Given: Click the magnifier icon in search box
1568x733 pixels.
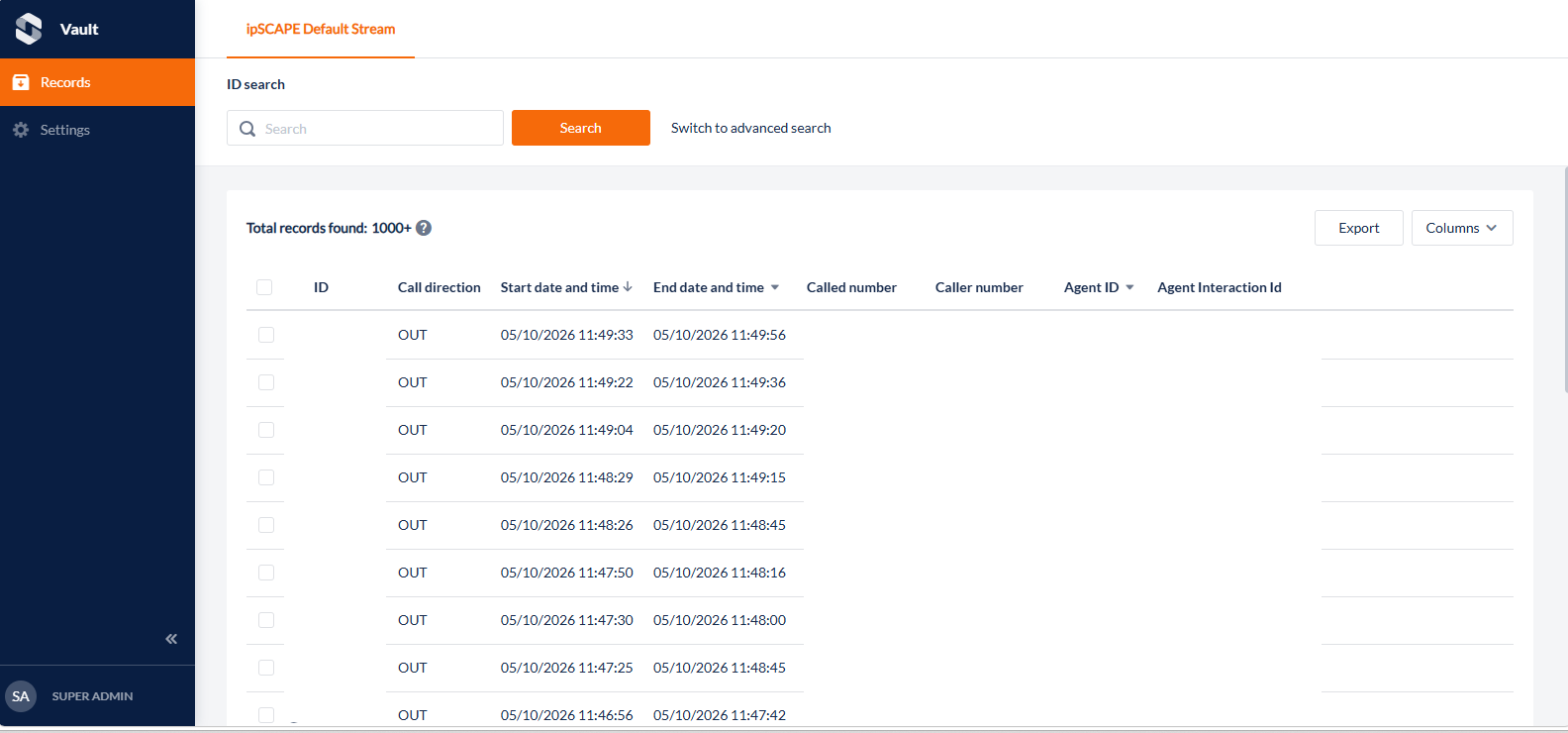Looking at the screenshot, I should coord(247,129).
